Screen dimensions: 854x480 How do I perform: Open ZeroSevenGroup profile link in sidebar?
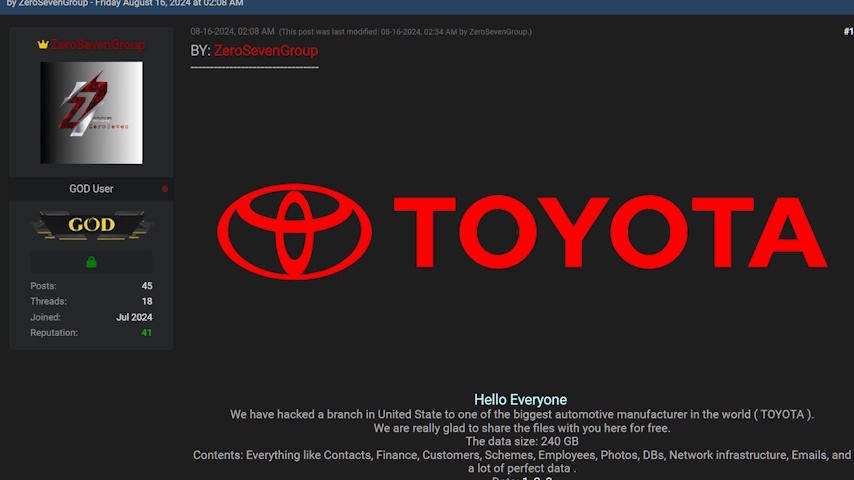tap(97, 45)
